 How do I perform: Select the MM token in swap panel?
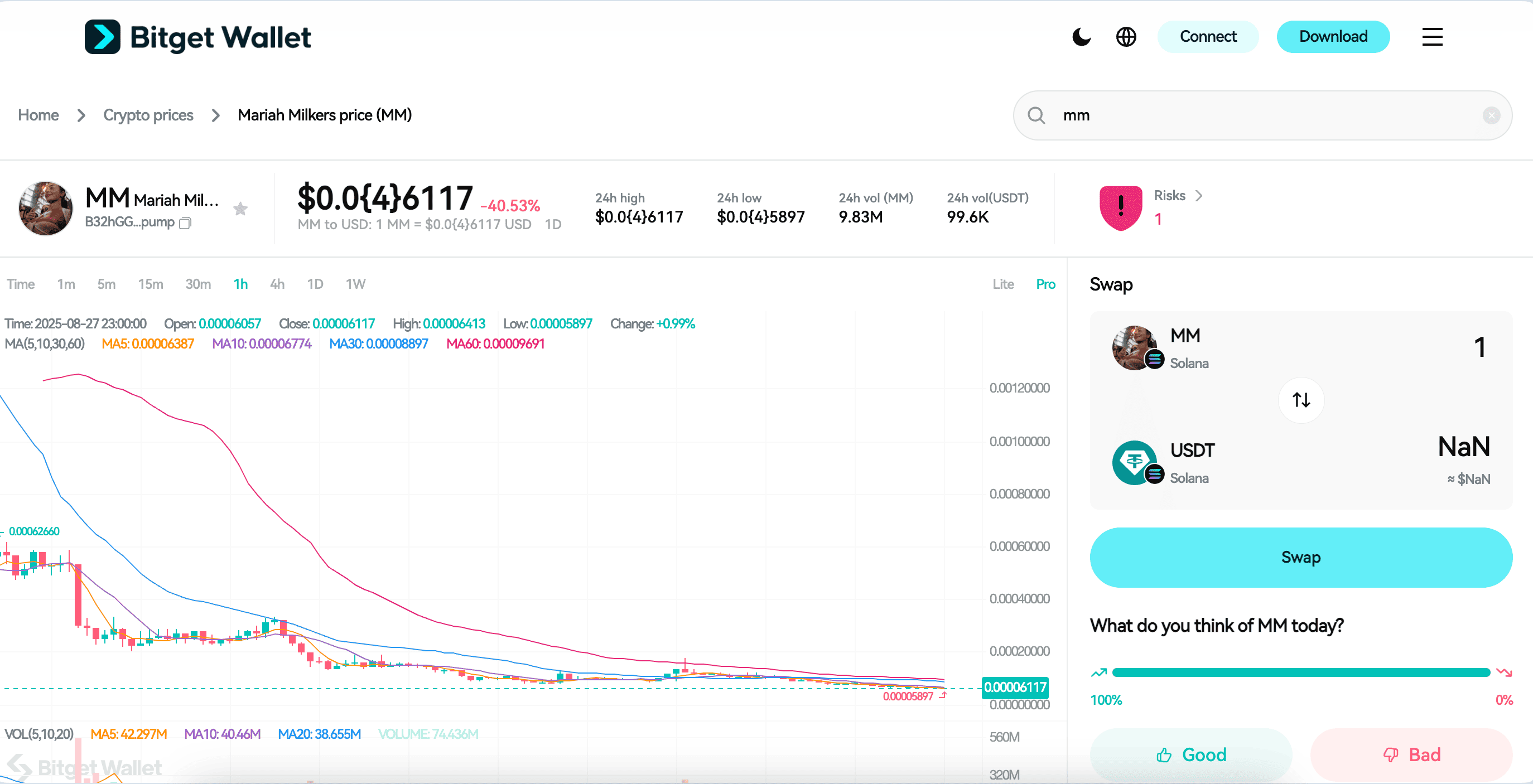(1160, 348)
